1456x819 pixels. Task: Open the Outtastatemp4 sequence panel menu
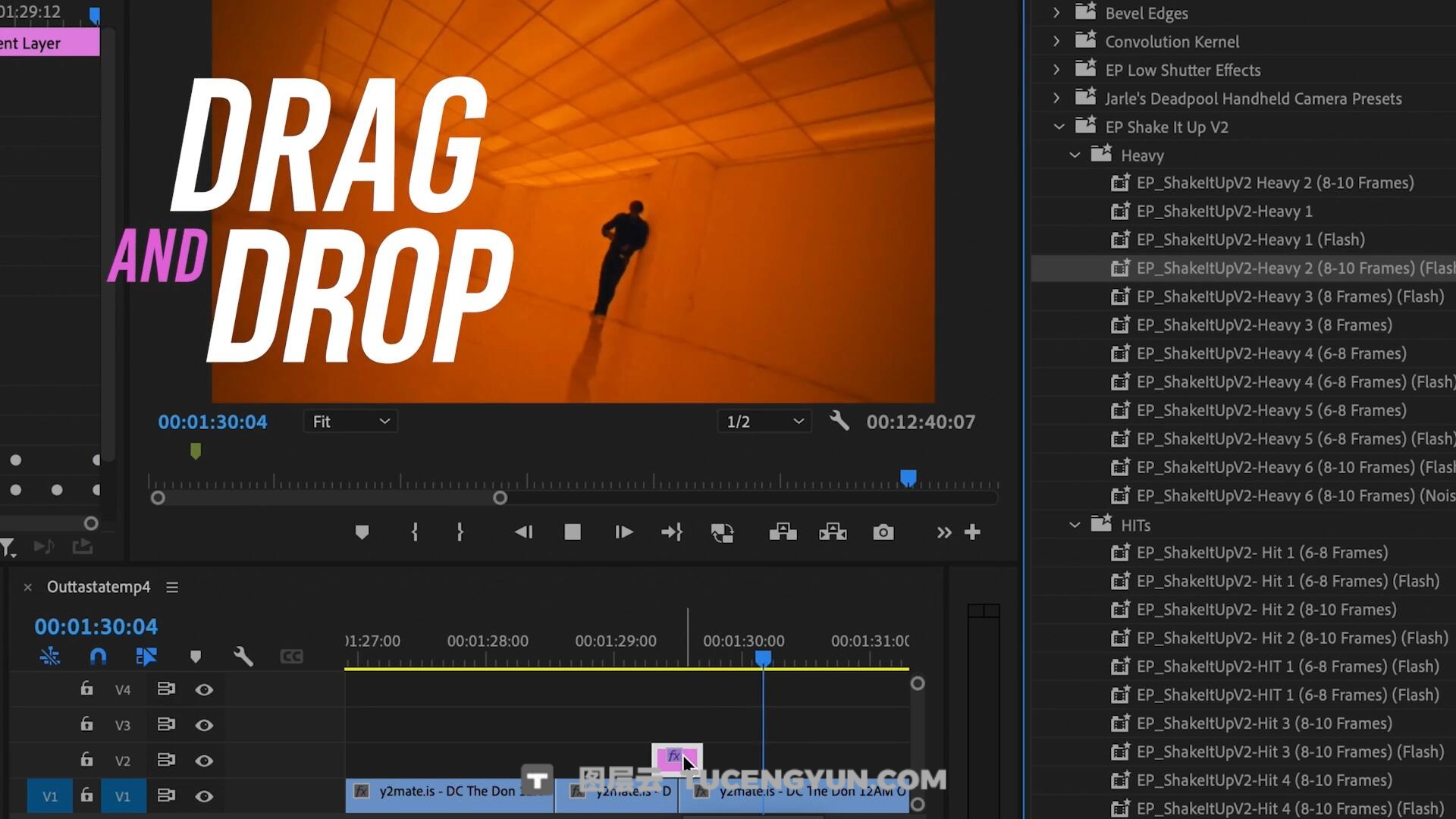[172, 587]
